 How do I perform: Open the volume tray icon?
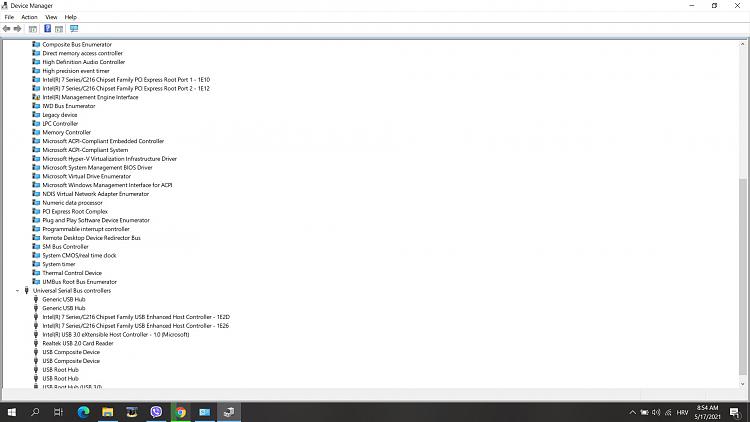click(x=656, y=412)
